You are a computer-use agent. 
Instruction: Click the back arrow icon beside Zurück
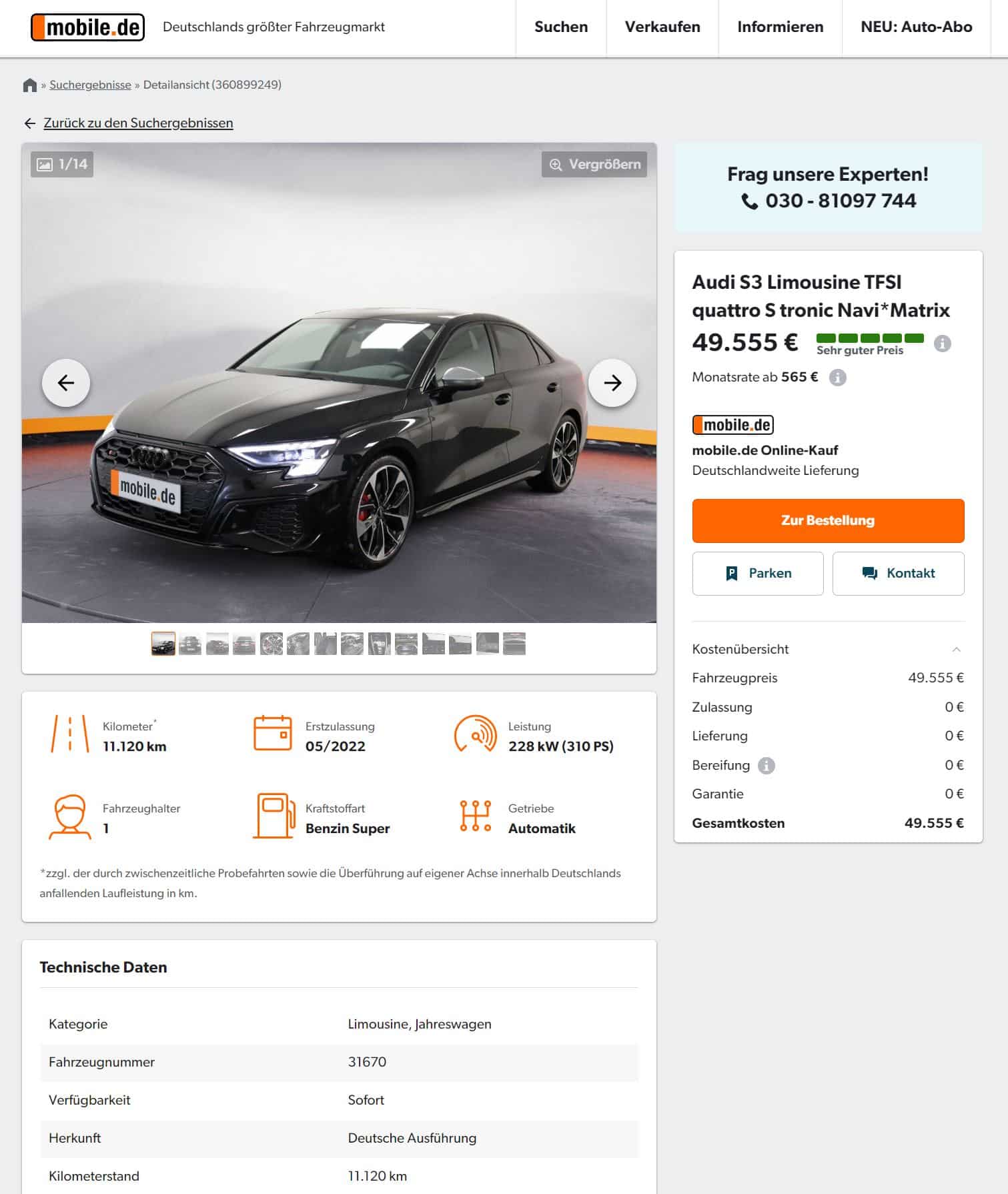click(29, 123)
